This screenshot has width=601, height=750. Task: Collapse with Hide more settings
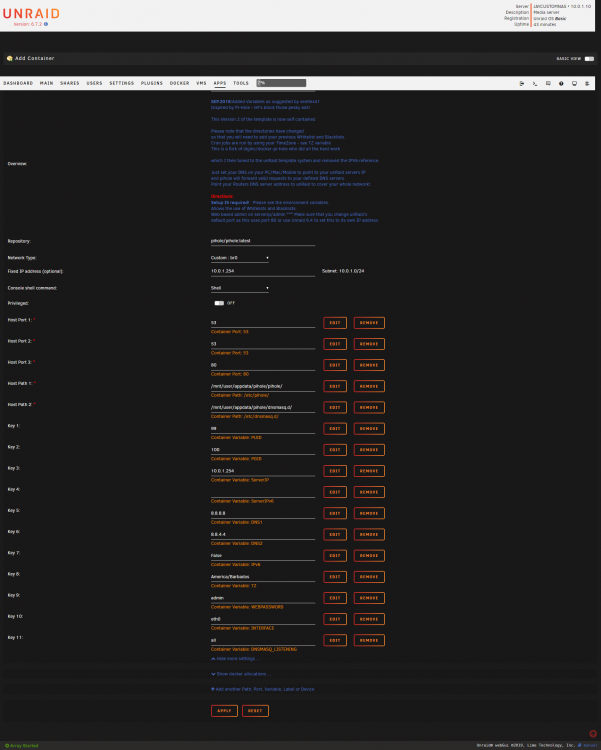pyautogui.click(x=234, y=659)
